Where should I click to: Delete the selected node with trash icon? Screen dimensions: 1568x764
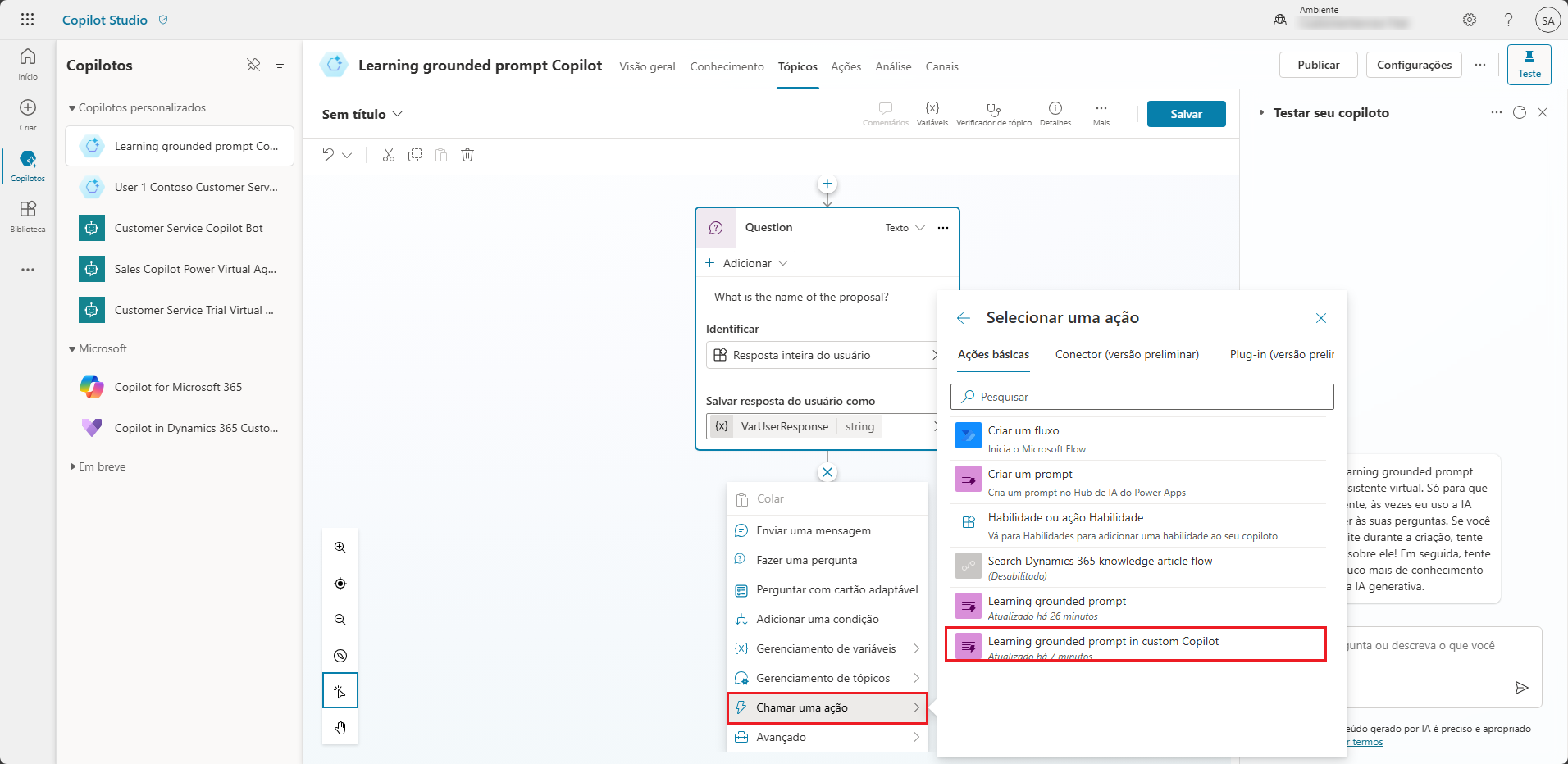[467, 155]
